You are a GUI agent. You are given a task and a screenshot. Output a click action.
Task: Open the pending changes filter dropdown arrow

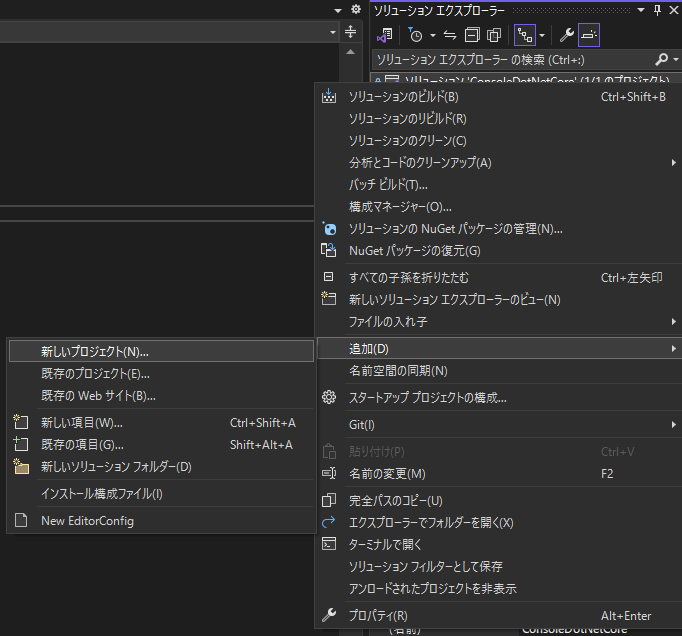pyautogui.click(x=433, y=35)
